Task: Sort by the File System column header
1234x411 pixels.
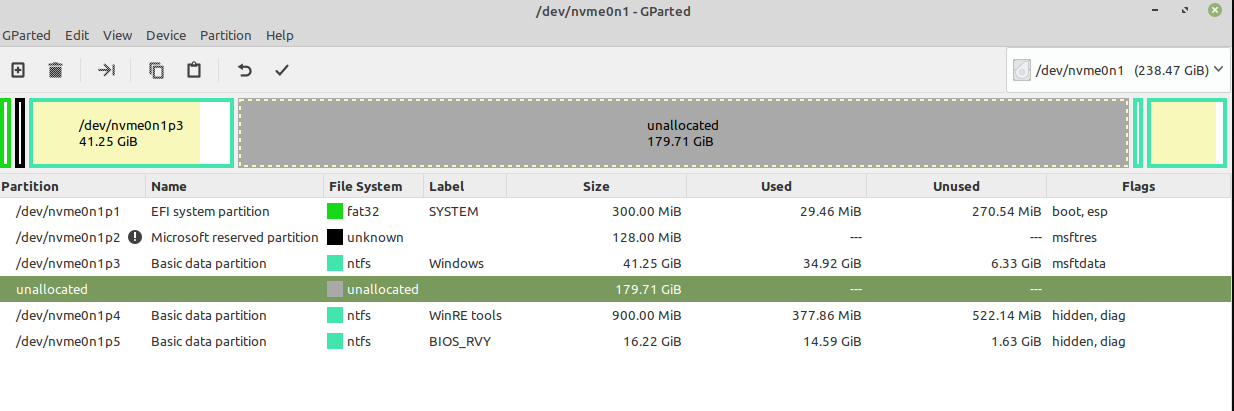Action: [365, 186]
